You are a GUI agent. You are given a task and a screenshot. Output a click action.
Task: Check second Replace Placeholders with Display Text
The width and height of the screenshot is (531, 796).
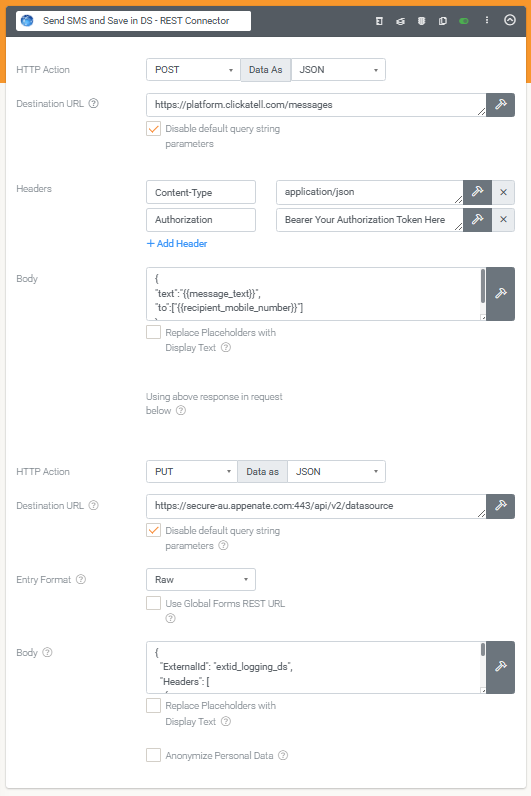[153, 706]
